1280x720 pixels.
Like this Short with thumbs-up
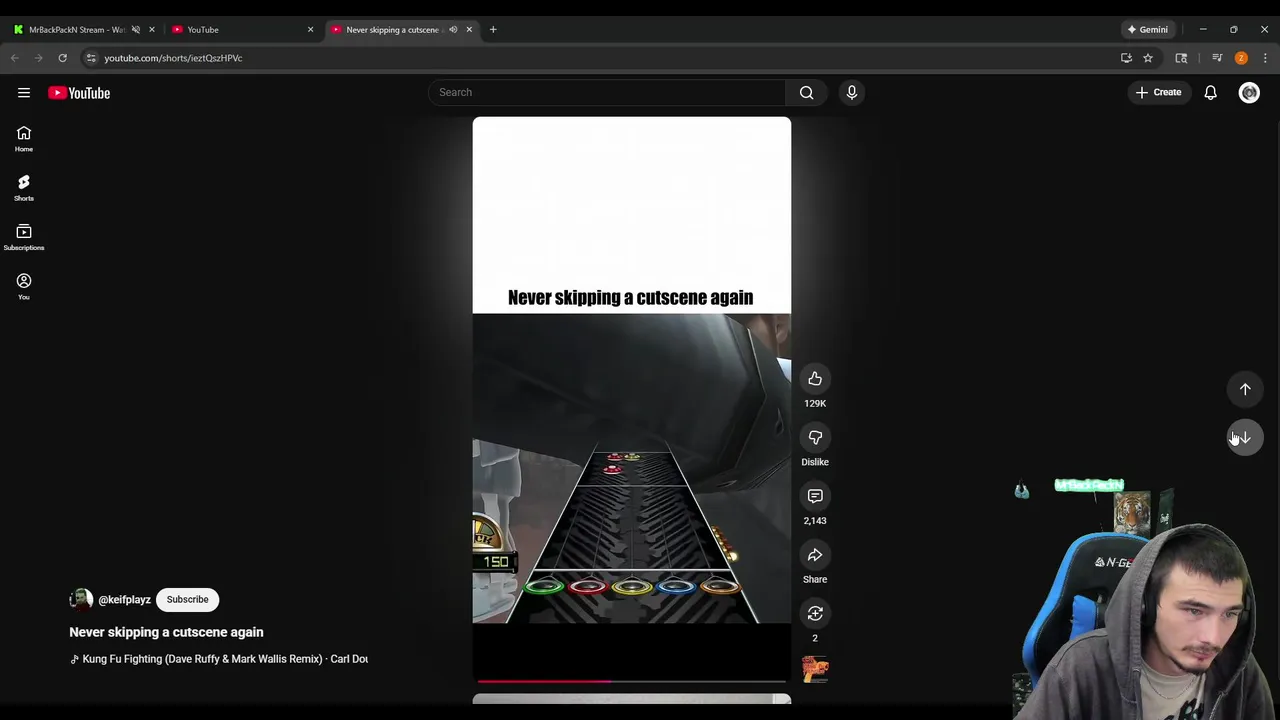pyautogui.click(x=815, y=379)
